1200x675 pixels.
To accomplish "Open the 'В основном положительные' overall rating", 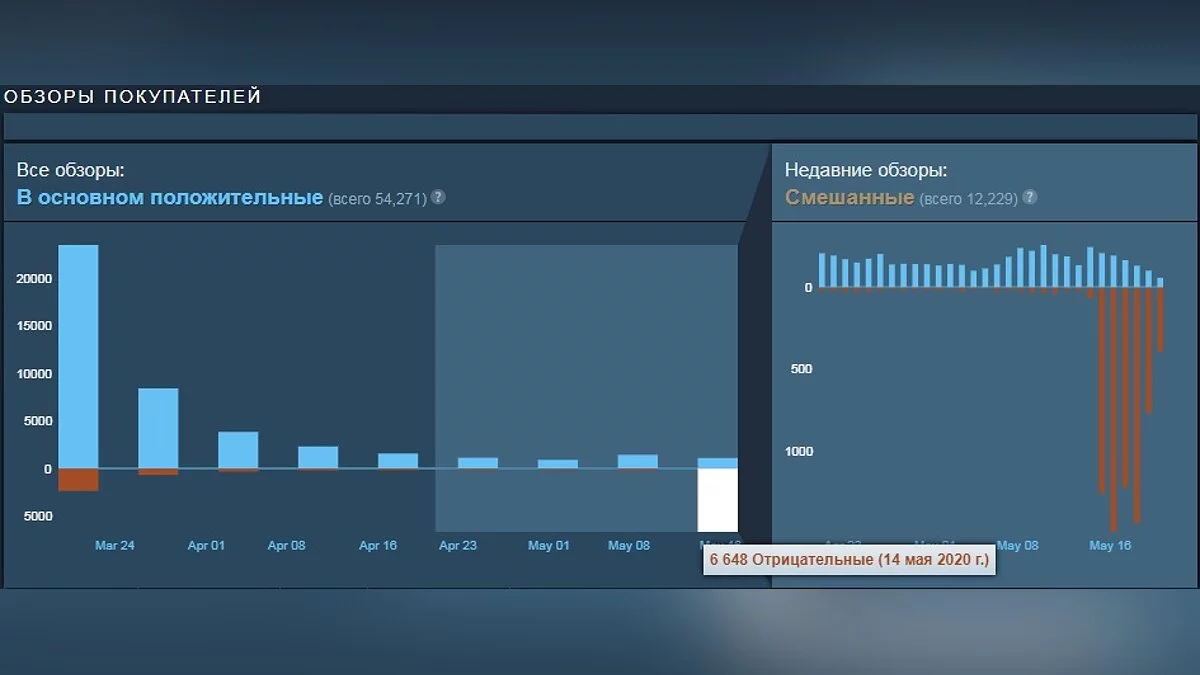I will [x=170, y=197].
